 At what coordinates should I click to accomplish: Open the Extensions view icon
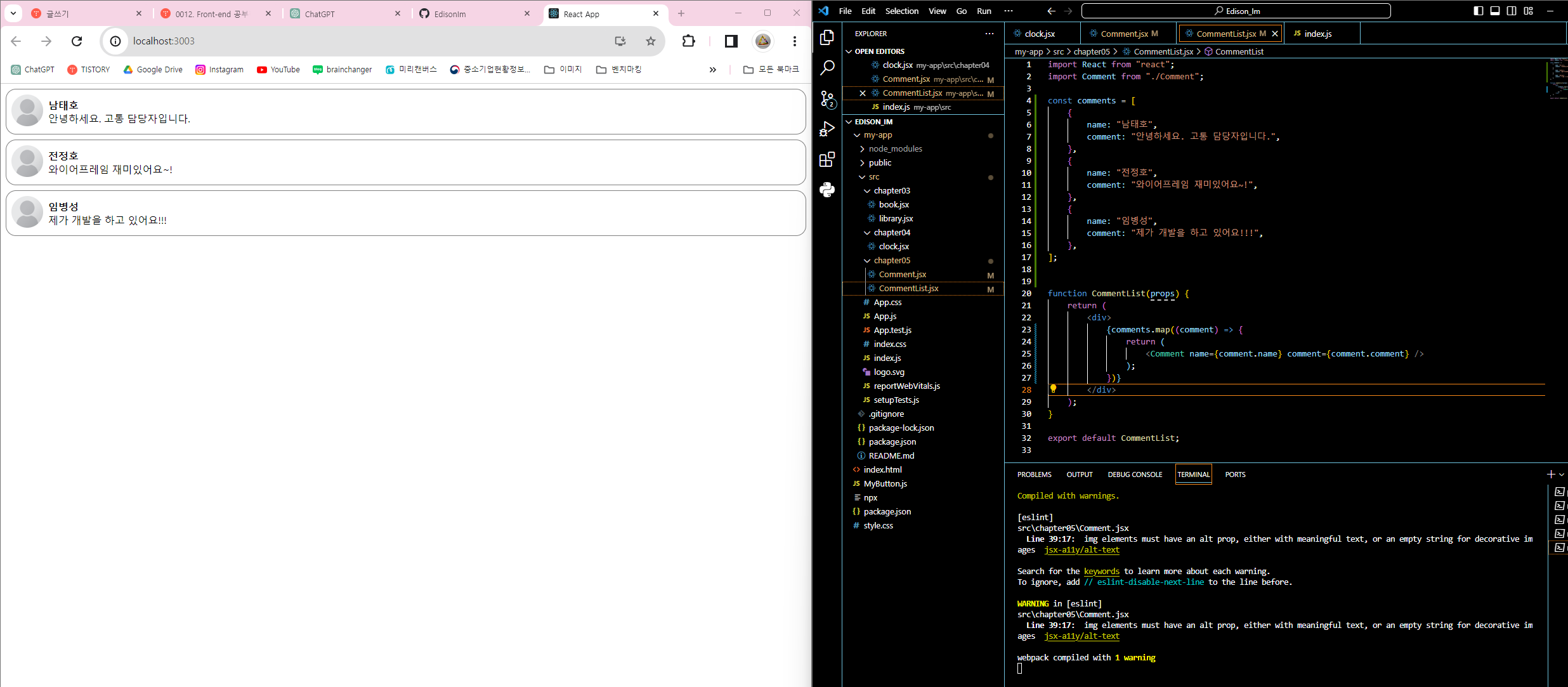click(827, 159)
